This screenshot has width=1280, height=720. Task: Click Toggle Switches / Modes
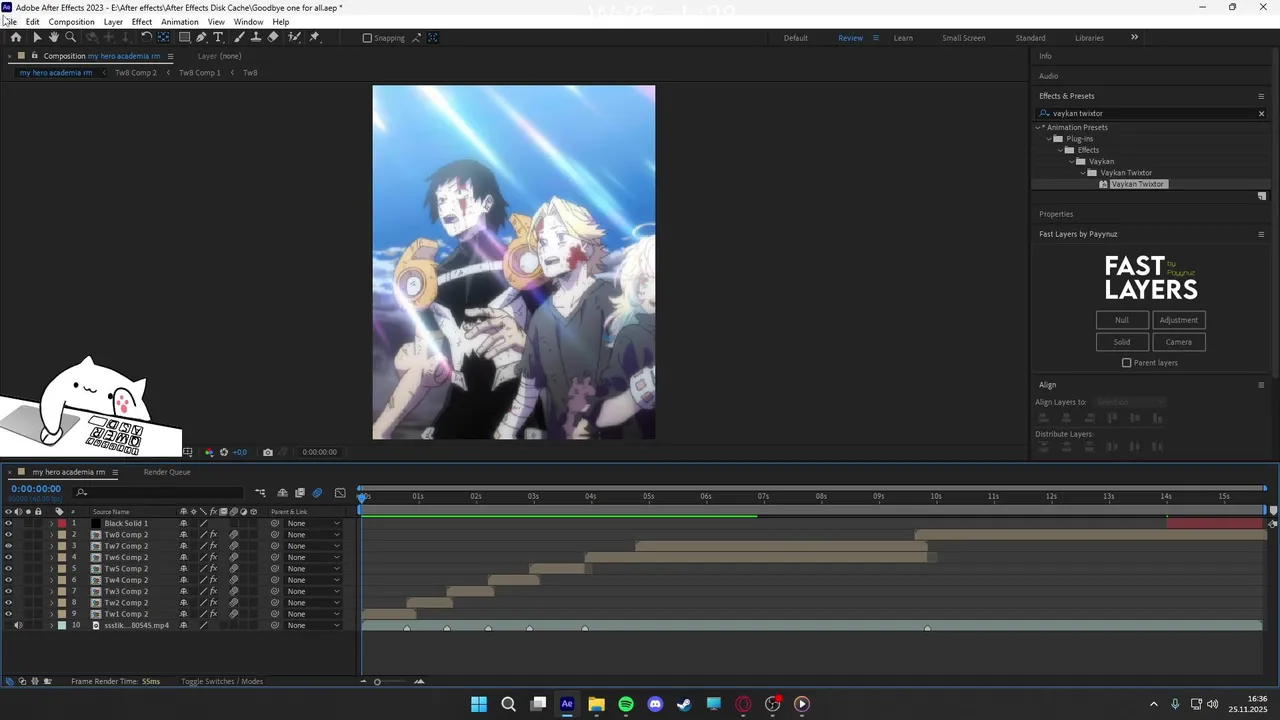click(x=222, y=681)
